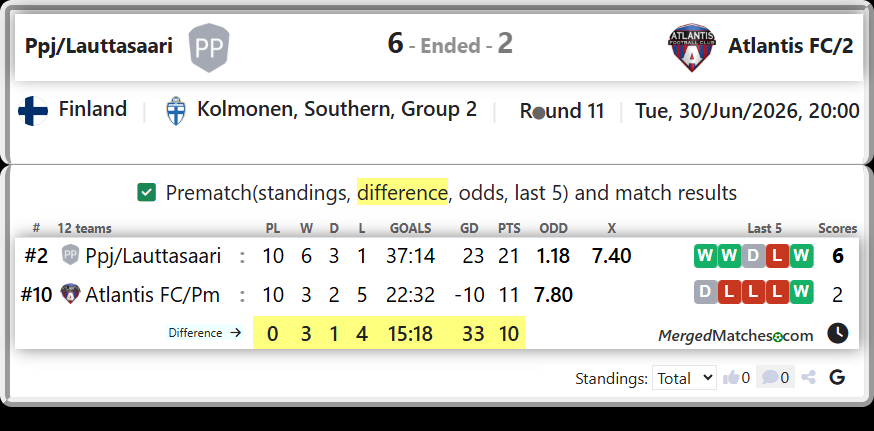Open the Standings Total dropdown

684,378
